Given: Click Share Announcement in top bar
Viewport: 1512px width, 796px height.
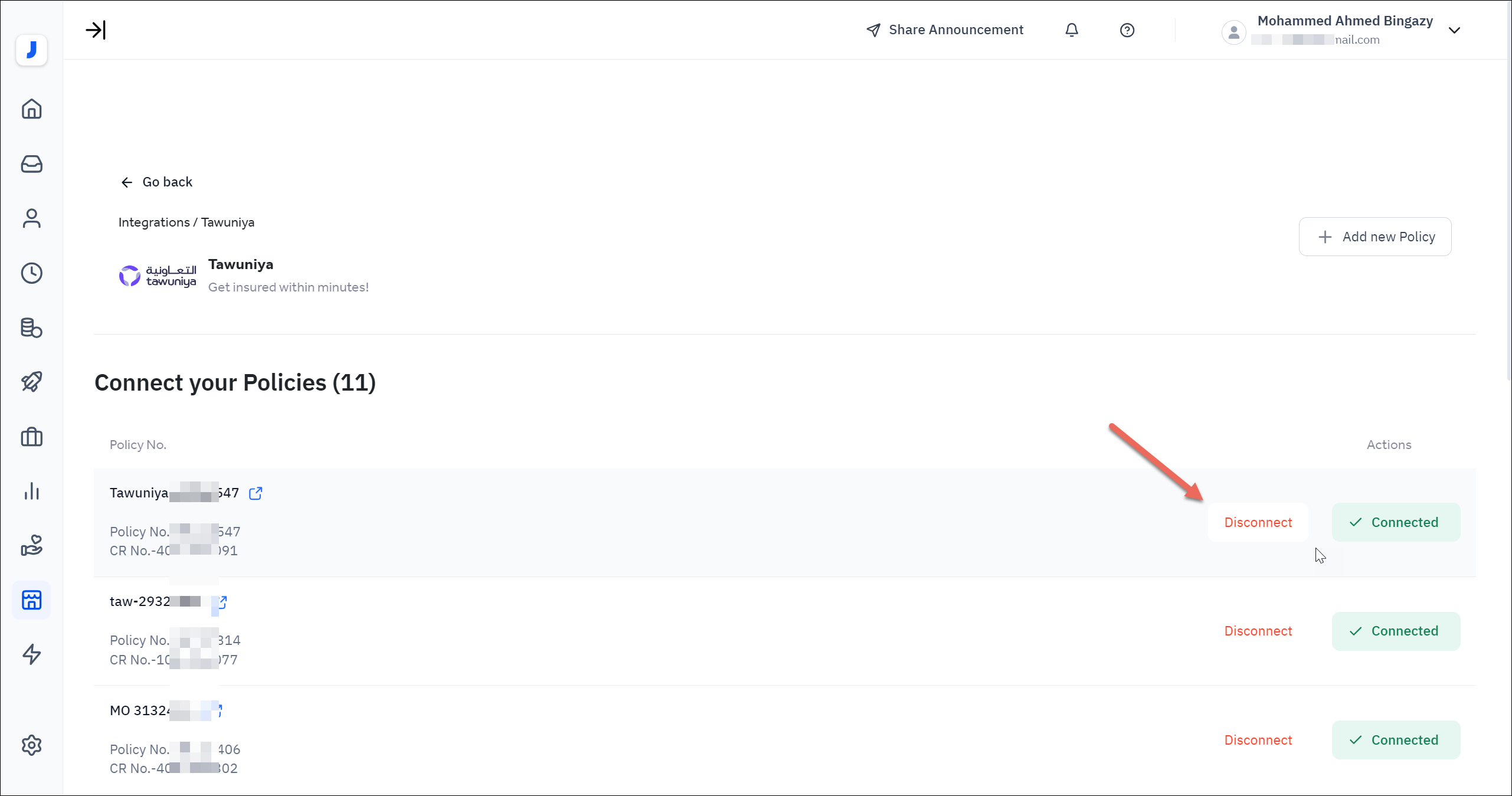Looking at the screenshot, I should (x=945, y=30).
